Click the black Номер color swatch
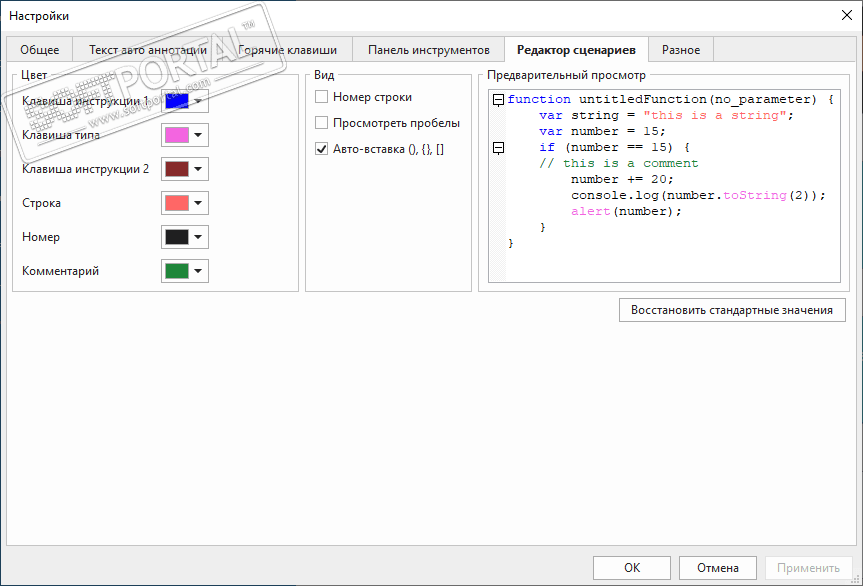 (x=177, y=237)
